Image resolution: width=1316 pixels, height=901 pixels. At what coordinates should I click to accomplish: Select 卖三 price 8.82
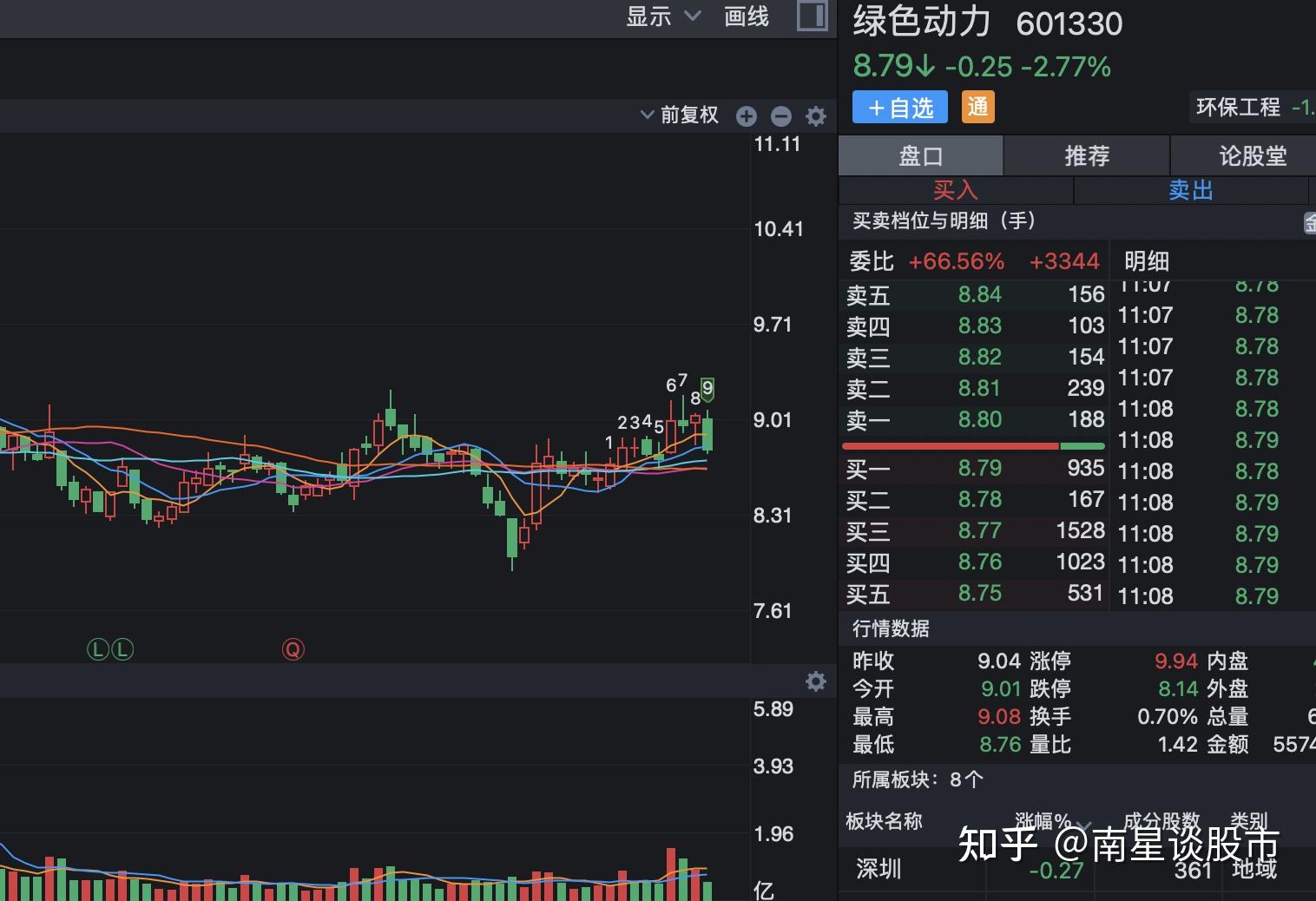tap(980, 358)
